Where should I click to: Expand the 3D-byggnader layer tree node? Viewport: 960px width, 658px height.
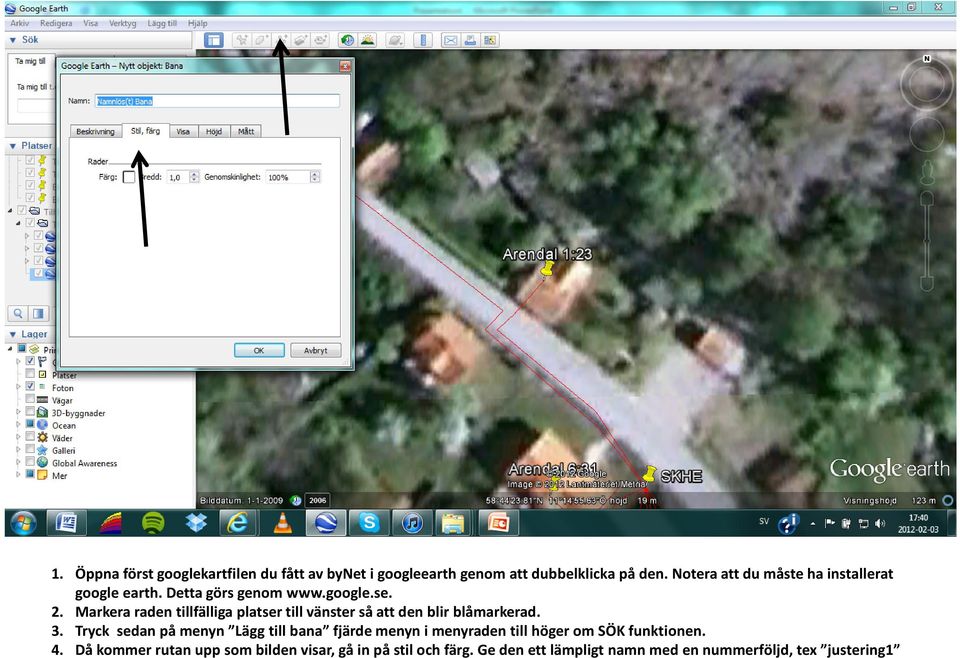18,413
